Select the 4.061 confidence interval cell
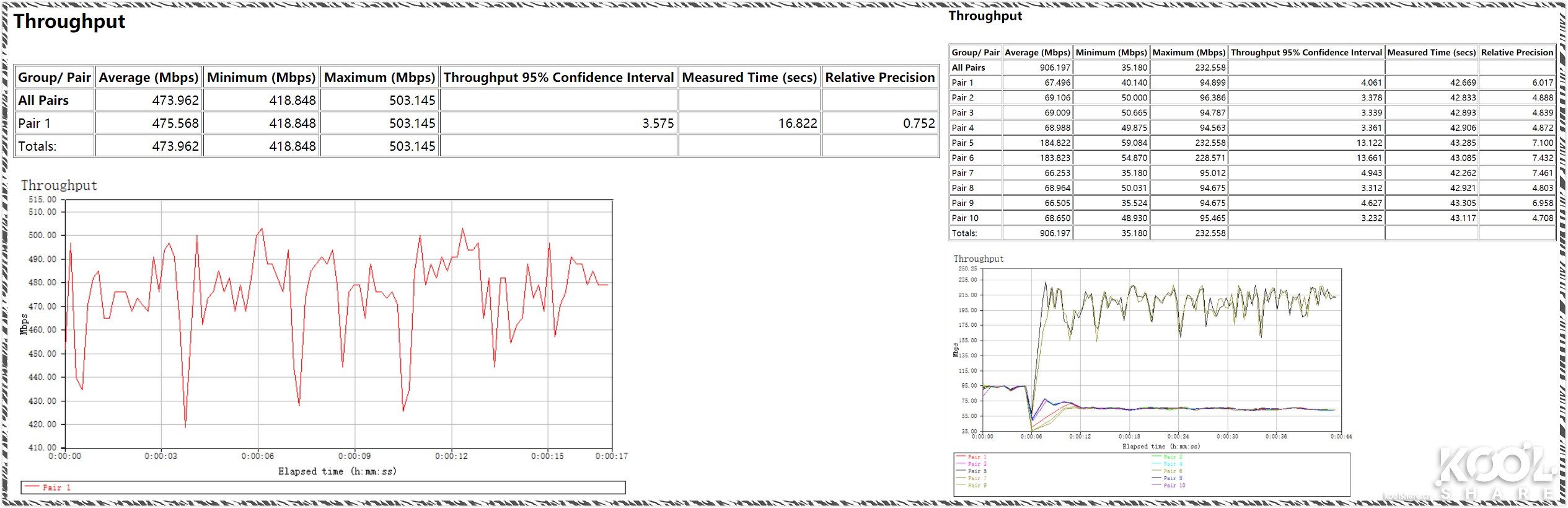The width and height of the screenshot is (1568, 508). coord(1306,82)
